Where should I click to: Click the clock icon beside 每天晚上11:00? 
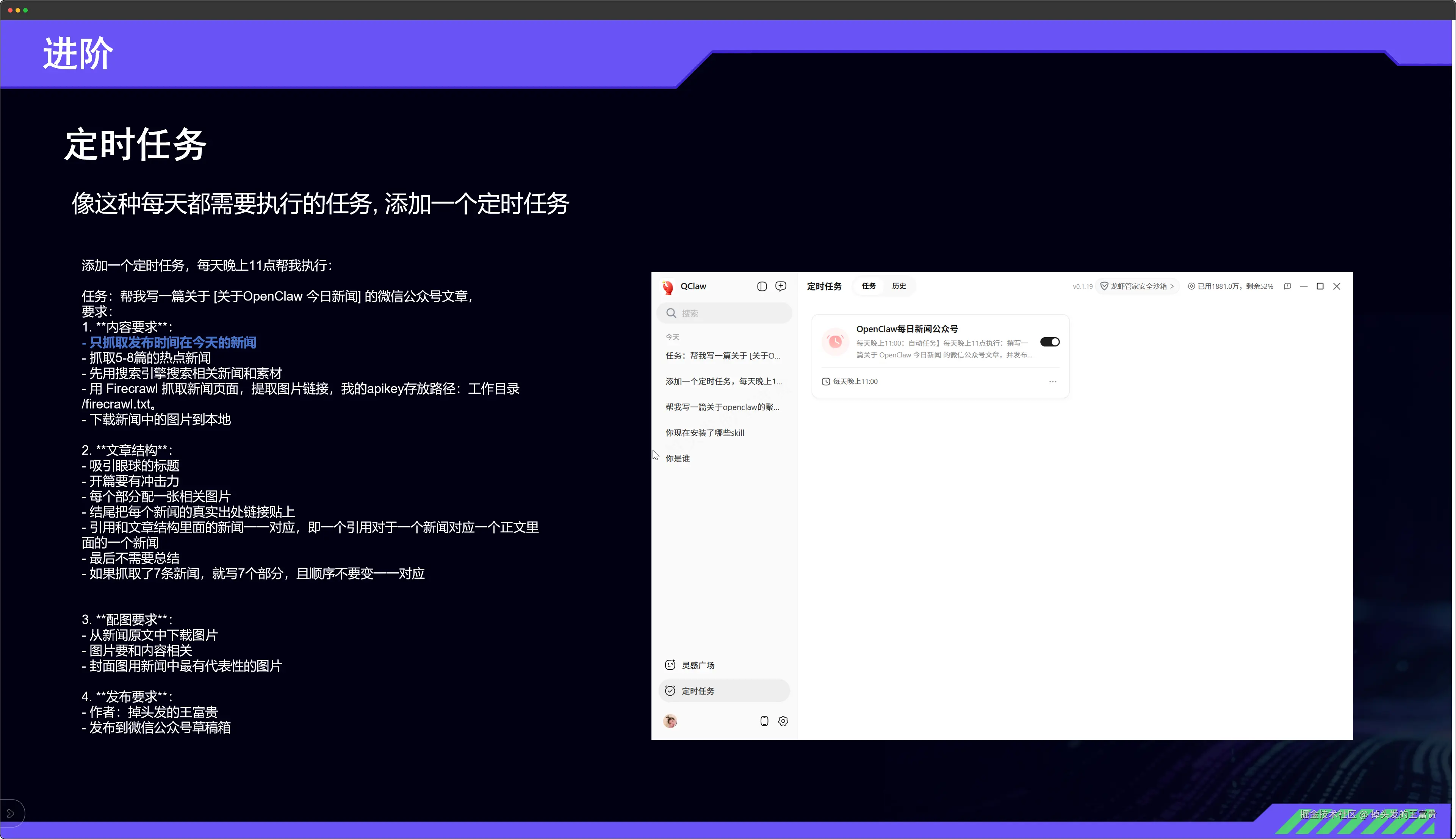(x=826, y=381)
